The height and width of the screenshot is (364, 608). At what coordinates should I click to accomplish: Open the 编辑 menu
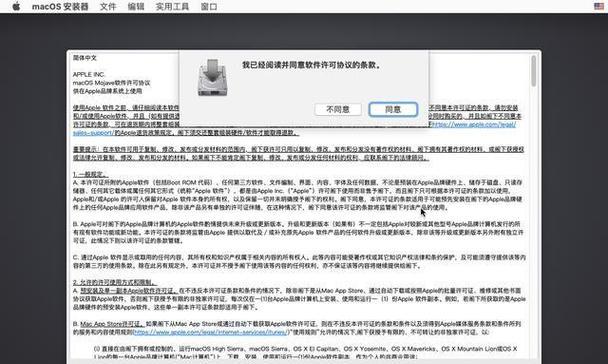point(136,7)
